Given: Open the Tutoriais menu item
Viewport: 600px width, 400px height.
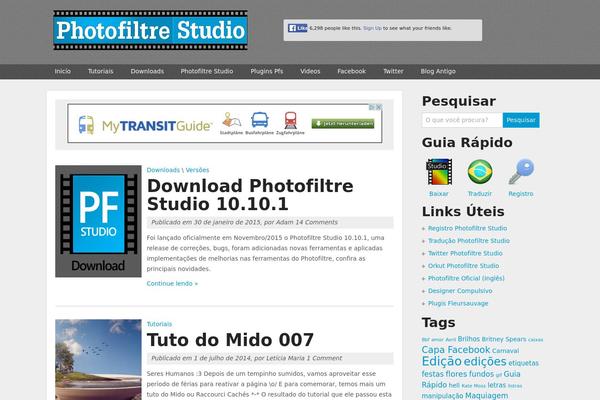Looking at the screenshot, I should coord(101,71).
